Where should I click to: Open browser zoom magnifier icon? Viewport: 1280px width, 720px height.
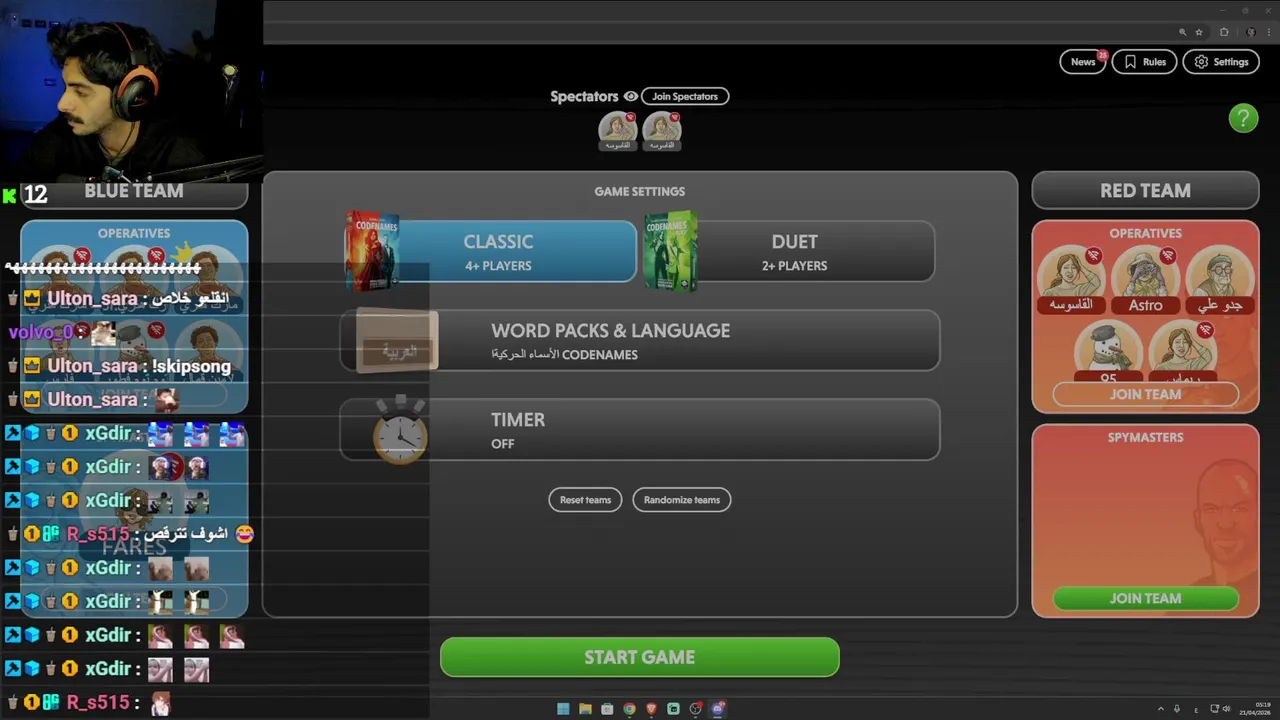pyautogui.click(x=1183, y=32)
